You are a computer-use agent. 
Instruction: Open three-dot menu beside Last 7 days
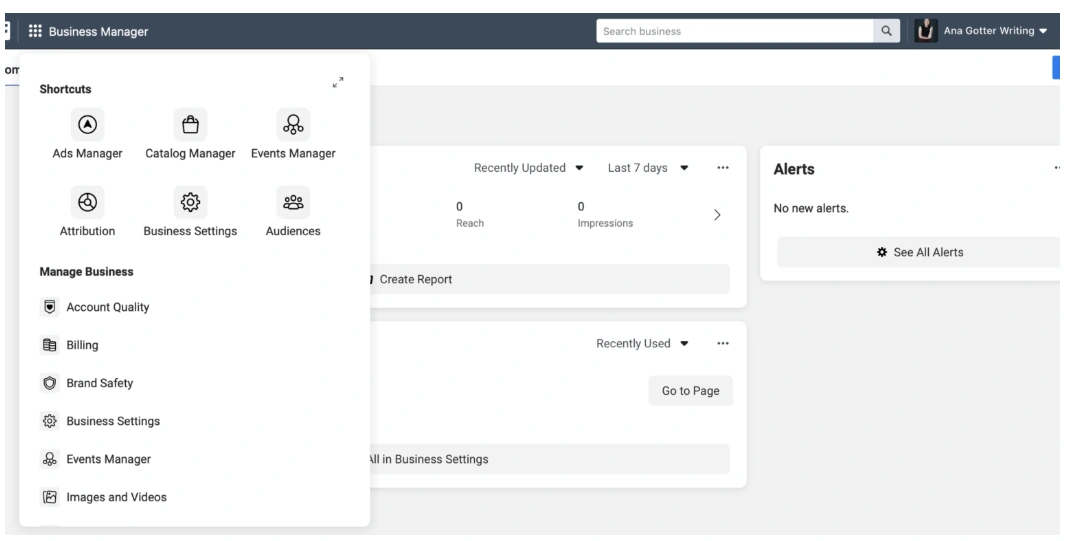(x=723, y=168)
